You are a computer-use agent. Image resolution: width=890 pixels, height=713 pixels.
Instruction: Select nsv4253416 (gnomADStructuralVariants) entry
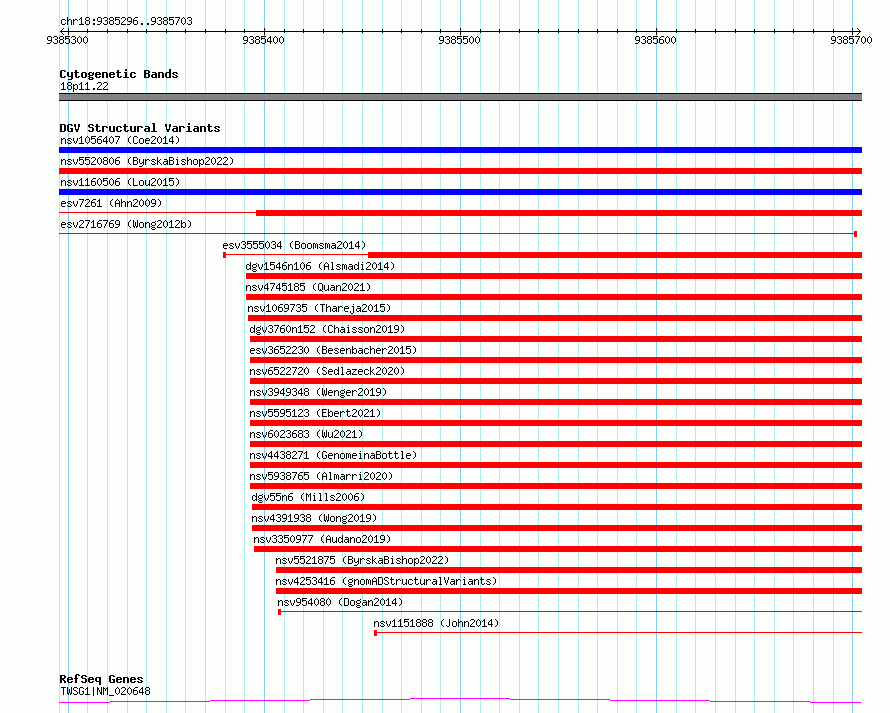(386, 581)
